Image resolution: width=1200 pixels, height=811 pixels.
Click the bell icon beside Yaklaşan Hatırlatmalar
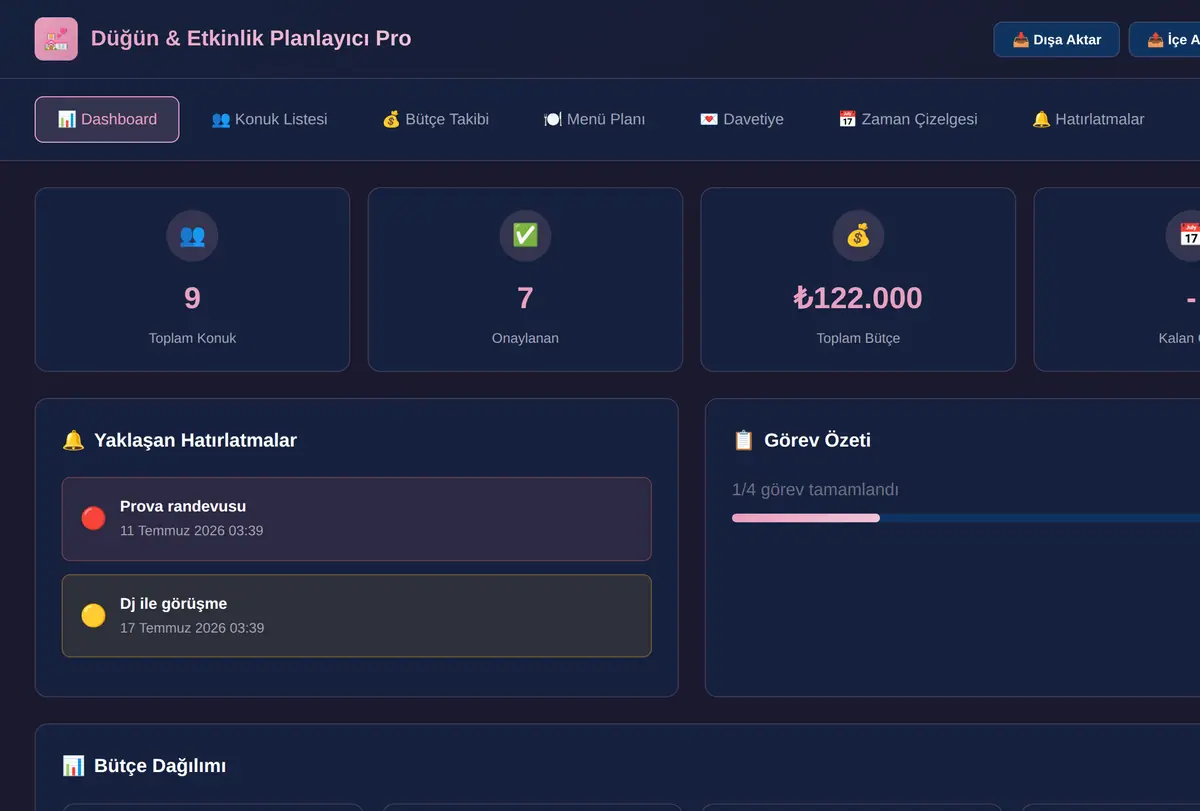73,440
